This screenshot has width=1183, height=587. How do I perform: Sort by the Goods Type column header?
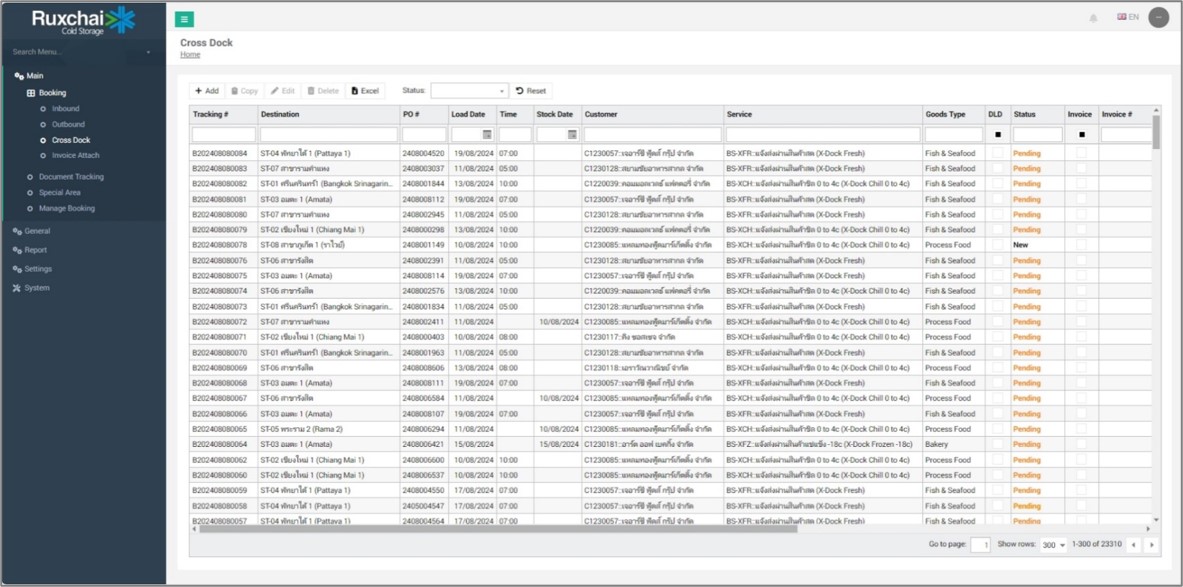pos(954,114)
